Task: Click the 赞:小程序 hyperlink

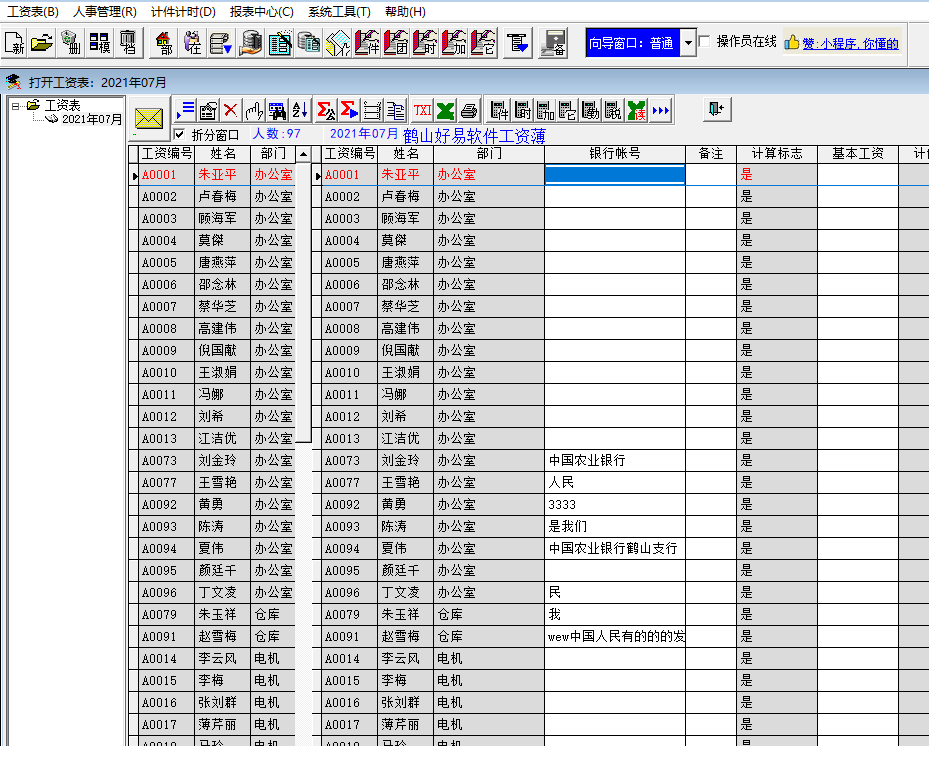Action: (x=850, y=43)
